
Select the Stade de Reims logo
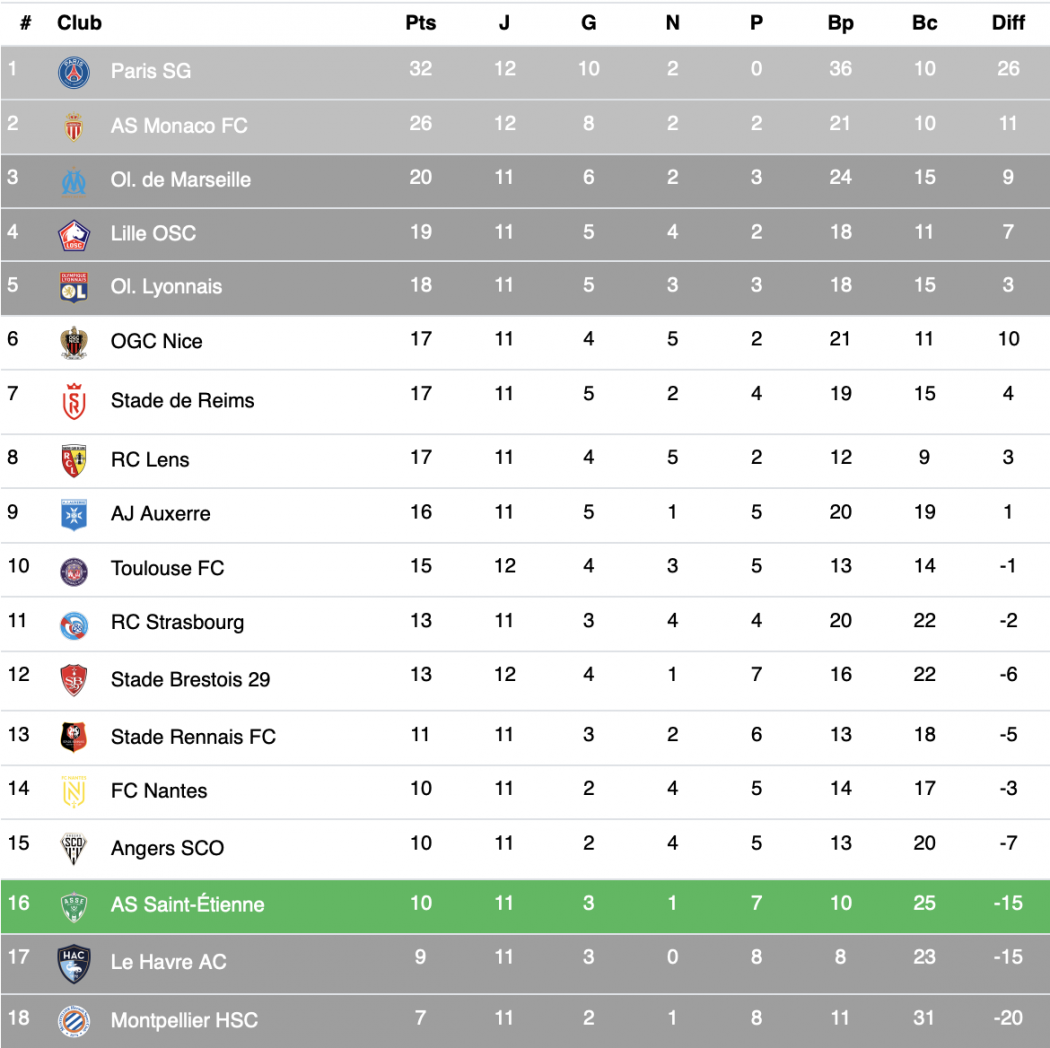tap(74, 401)
